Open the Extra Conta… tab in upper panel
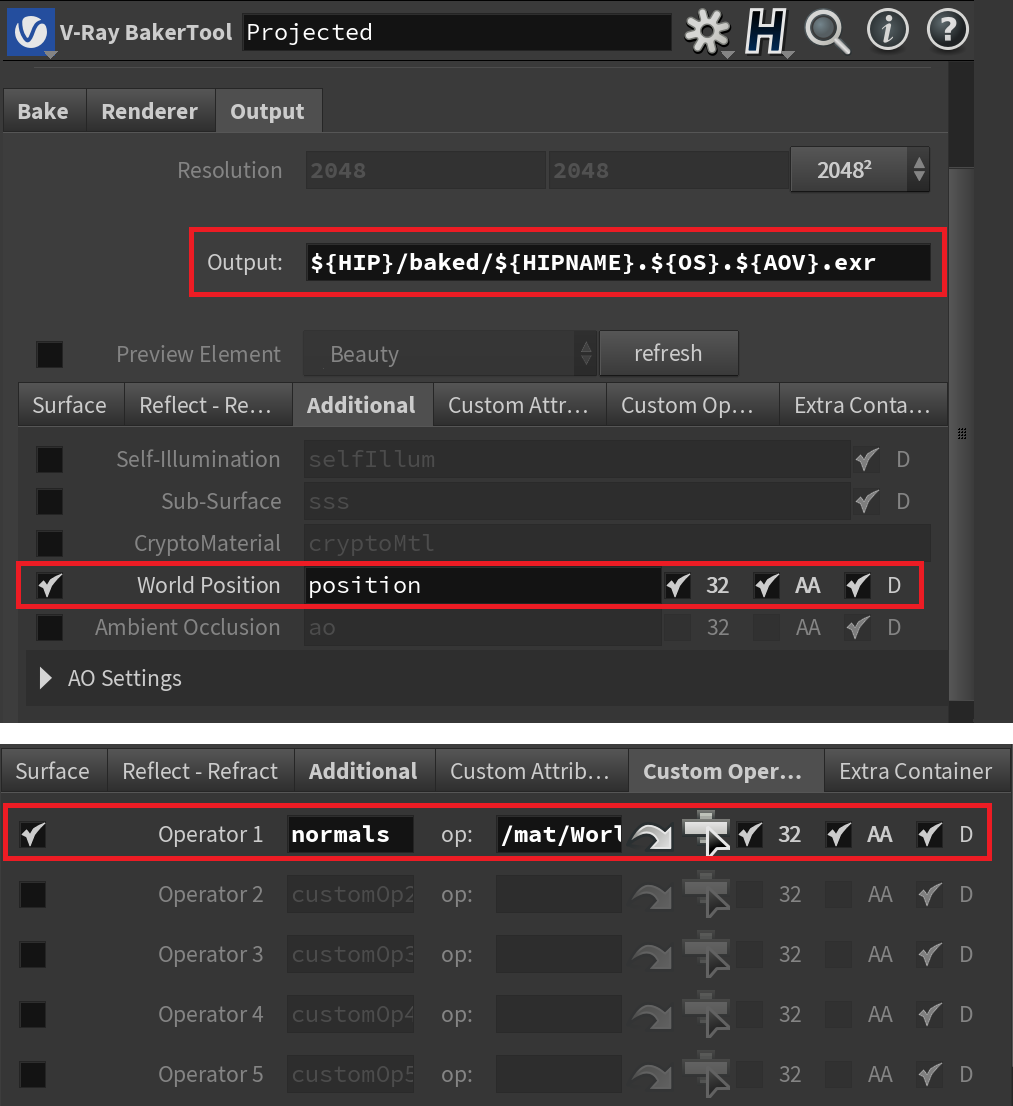 862,405
